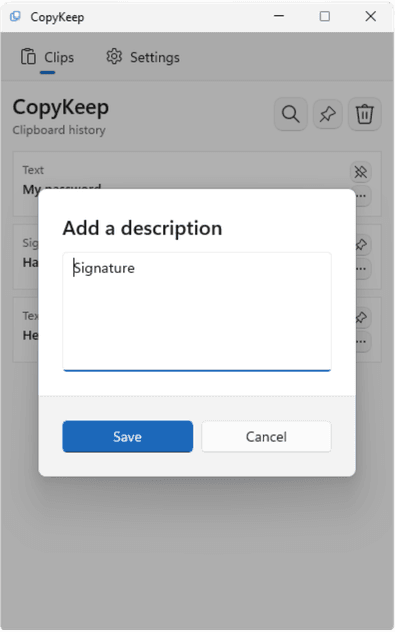Close the CopyKeep window
The image size is (395, 632).
pyautogui.click(x=370, y=16)
